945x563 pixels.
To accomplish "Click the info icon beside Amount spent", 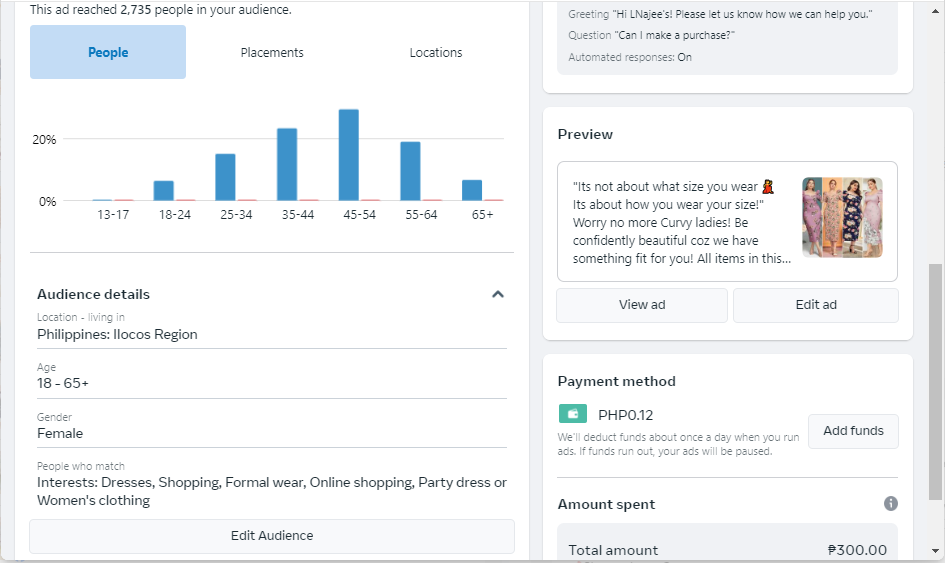I will (891, 504).
